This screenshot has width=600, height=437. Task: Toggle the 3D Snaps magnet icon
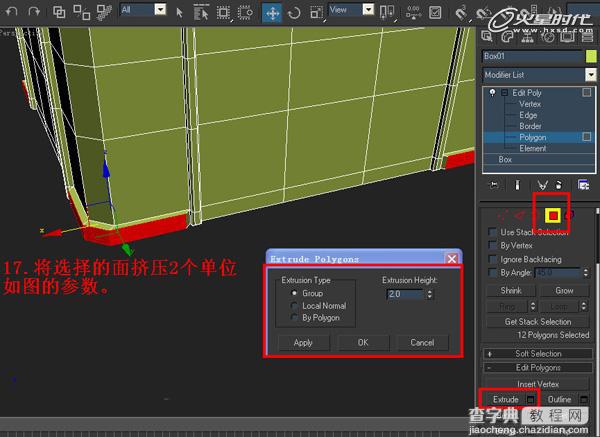[x=461, y=13]
